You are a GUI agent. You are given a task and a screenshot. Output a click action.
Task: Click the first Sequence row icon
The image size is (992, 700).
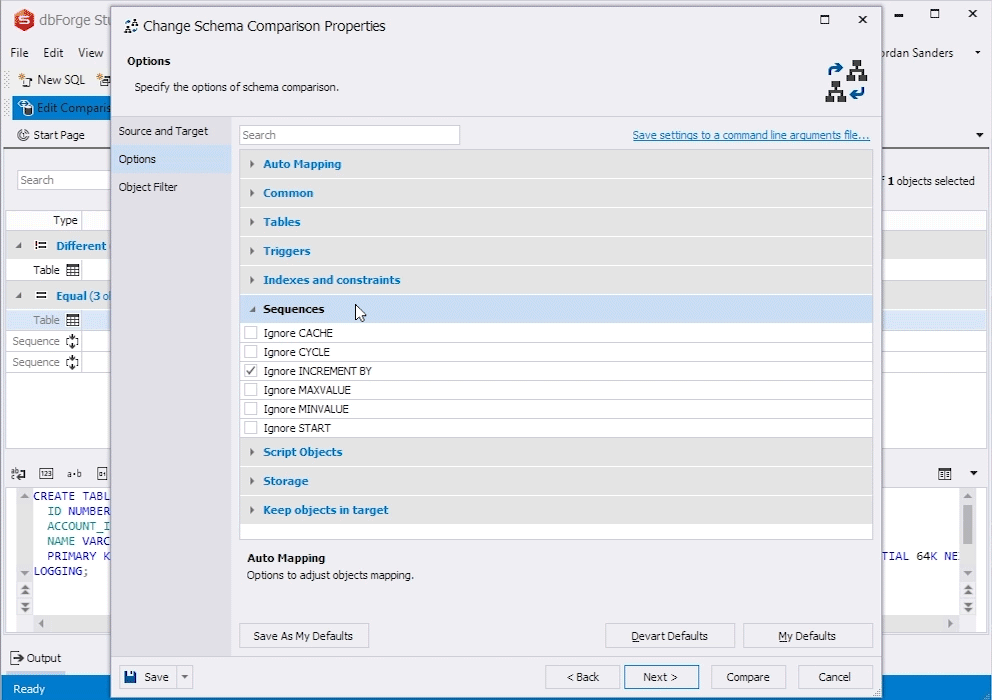(72, 341)
